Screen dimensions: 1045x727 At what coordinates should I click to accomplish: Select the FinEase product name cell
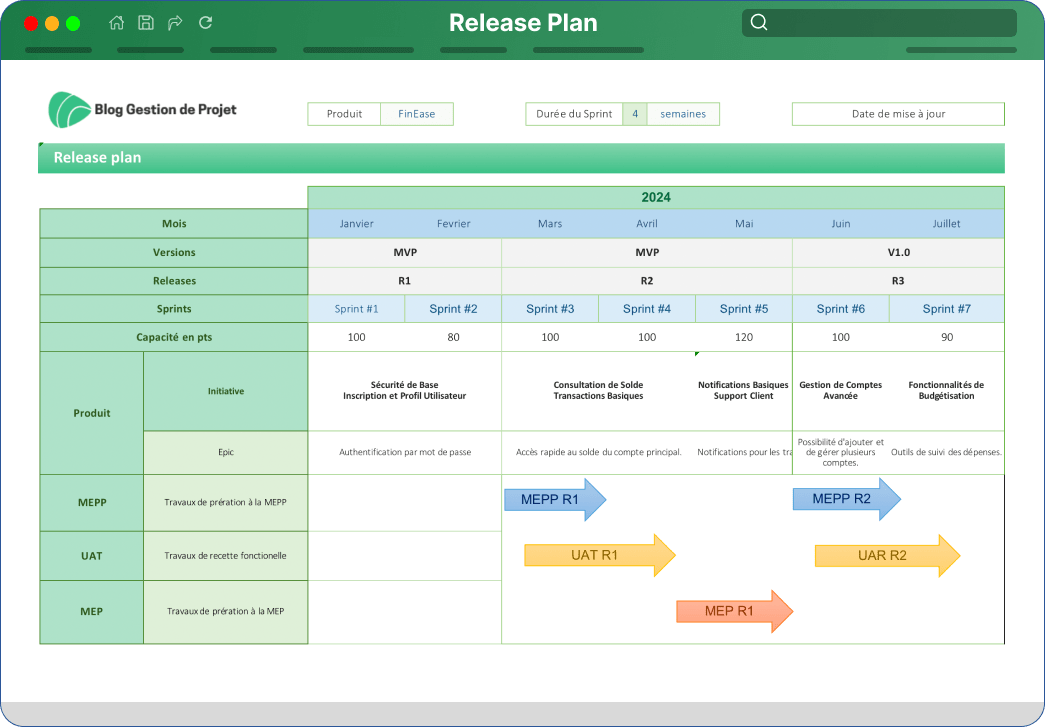click(417, 114)
